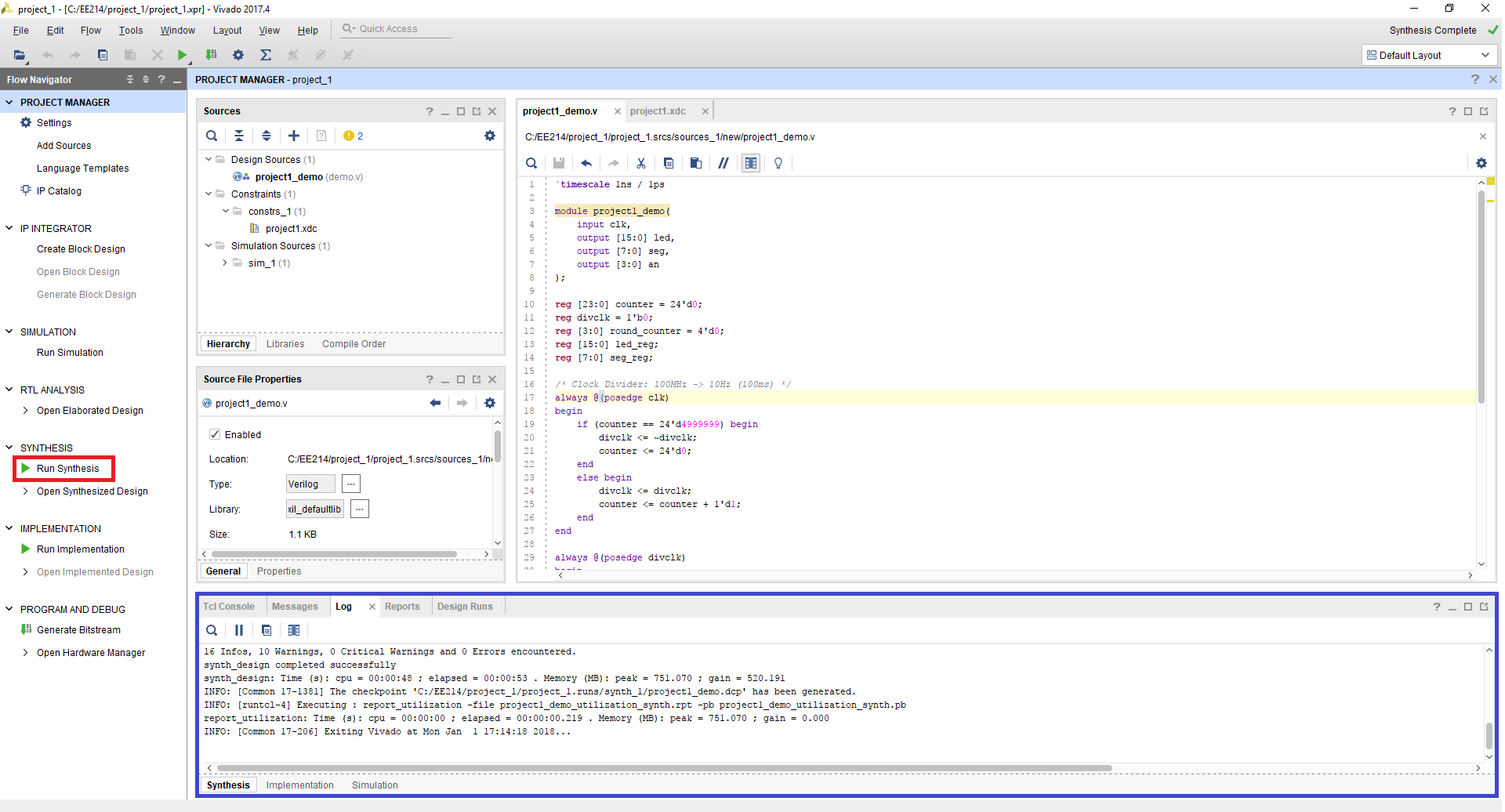Toggle column selection mode in editor toolbar
Viewport: 1505px width, 812px height.
click(x=751, y=163)
